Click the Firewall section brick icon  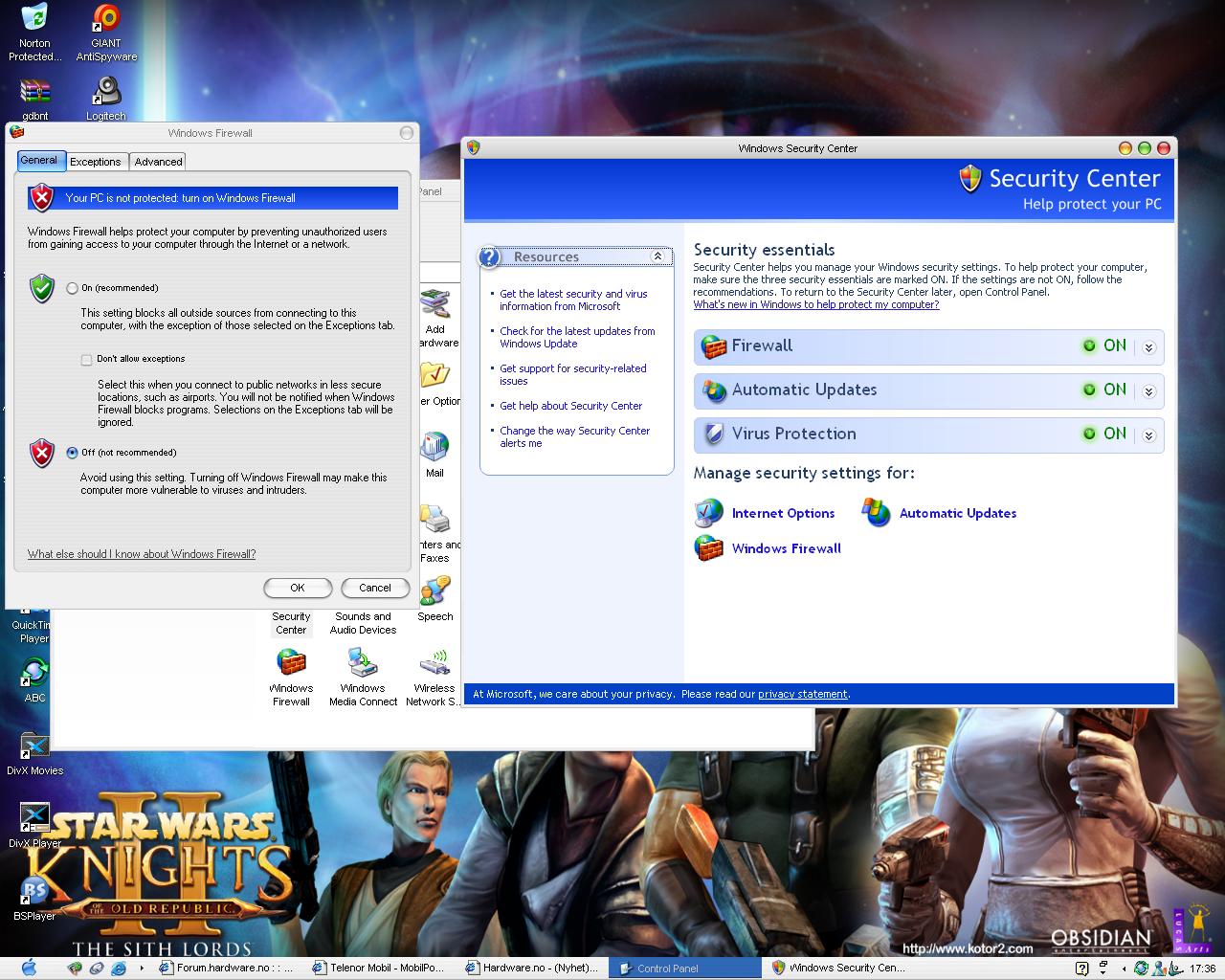[714, 346]
